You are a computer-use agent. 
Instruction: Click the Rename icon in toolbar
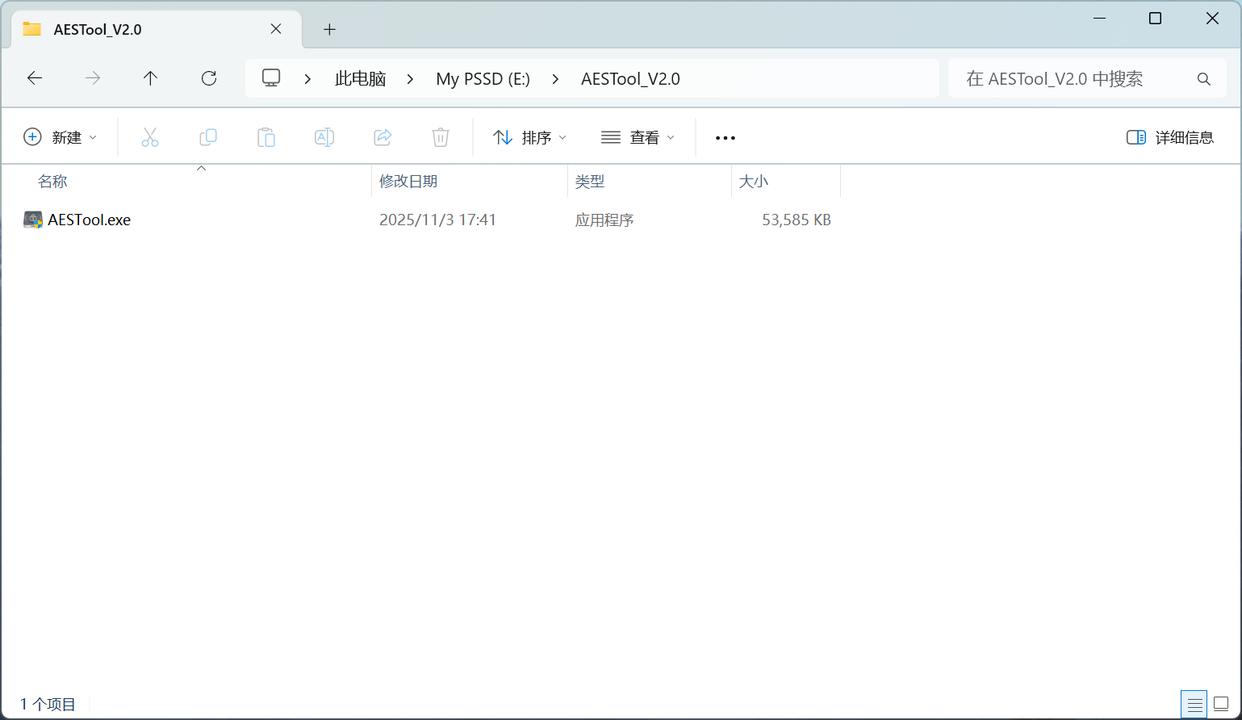point(324,137)
